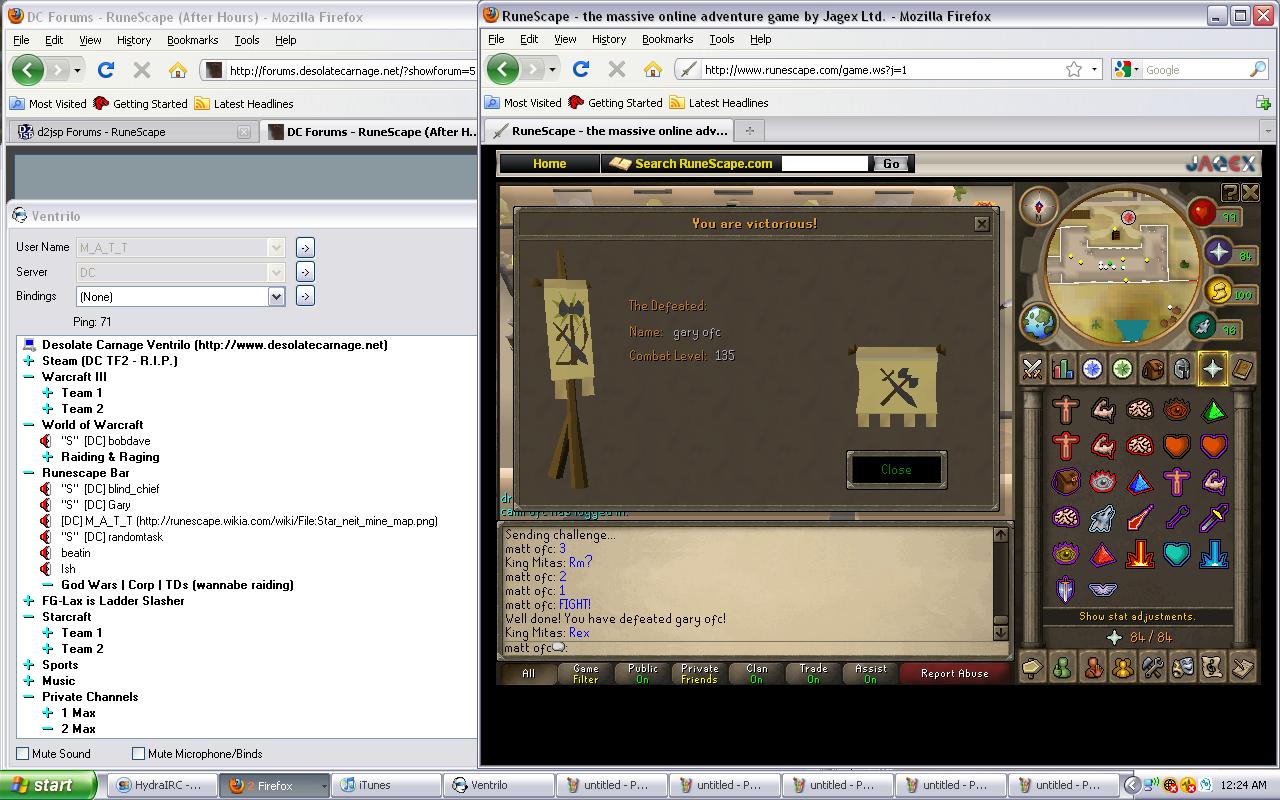
Task: Go back in the DC Forums Firefox window
Action: pyautogui.click(x=28, y=70)
